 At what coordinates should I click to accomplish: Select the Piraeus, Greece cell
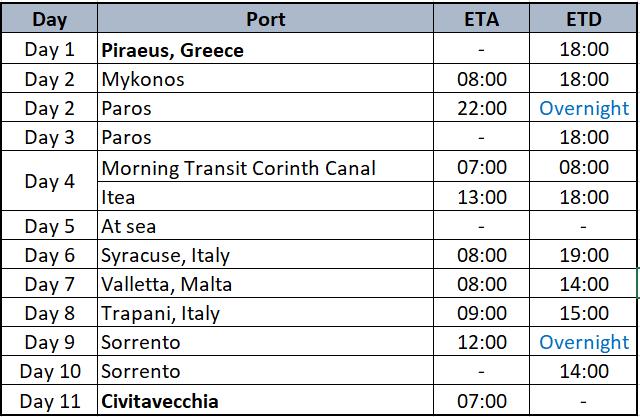(x=265, y=49)
